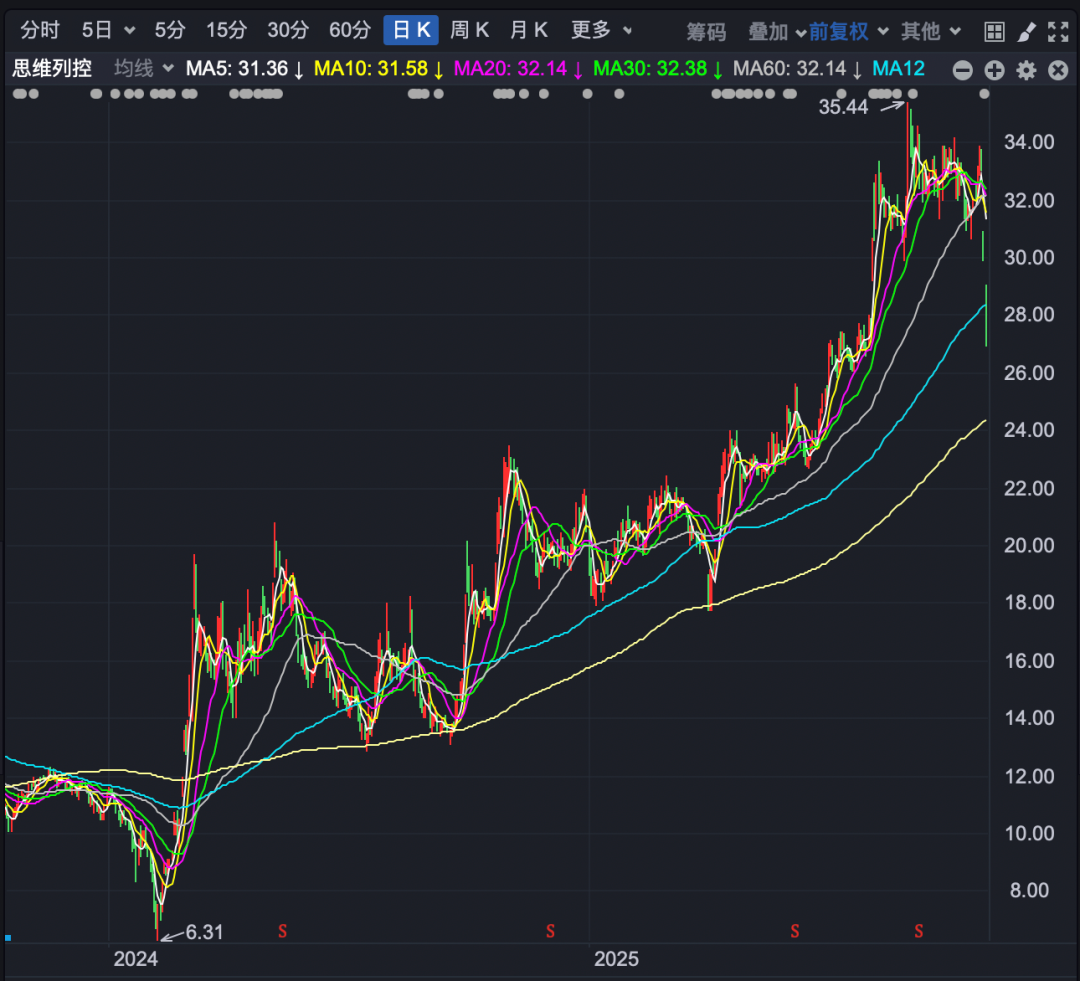Open moving average settings gear
Screen dimensions: 1080x981
(1026, 70)
